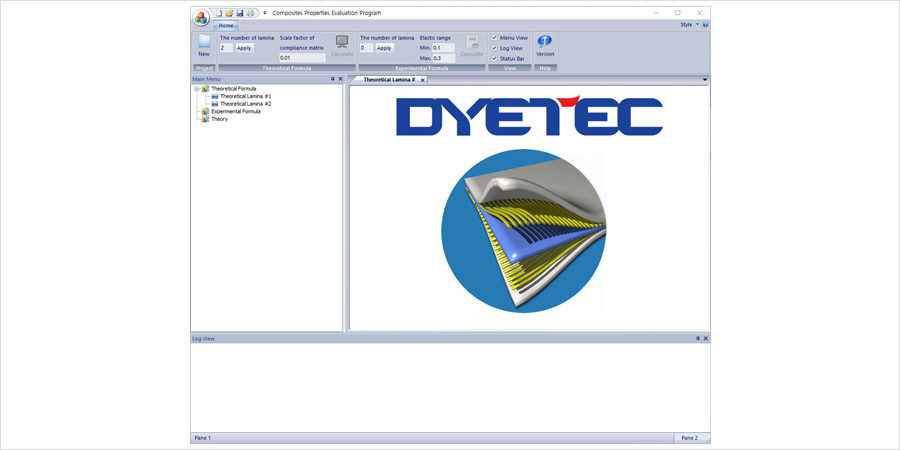Maximize the Composites Properties Evaluation Program window
Screen dimensions: 900x450
pyautogui.click(x=678, y=13)
